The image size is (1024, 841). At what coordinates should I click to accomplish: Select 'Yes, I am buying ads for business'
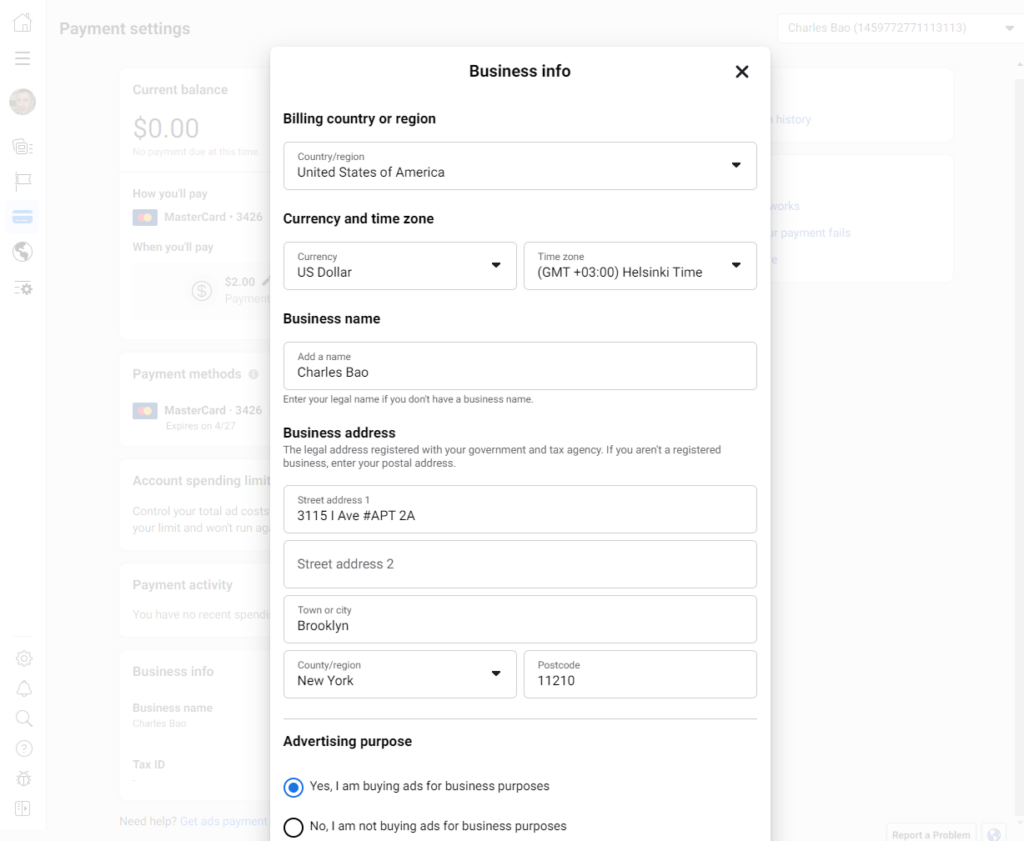click(x=293, y=787)
